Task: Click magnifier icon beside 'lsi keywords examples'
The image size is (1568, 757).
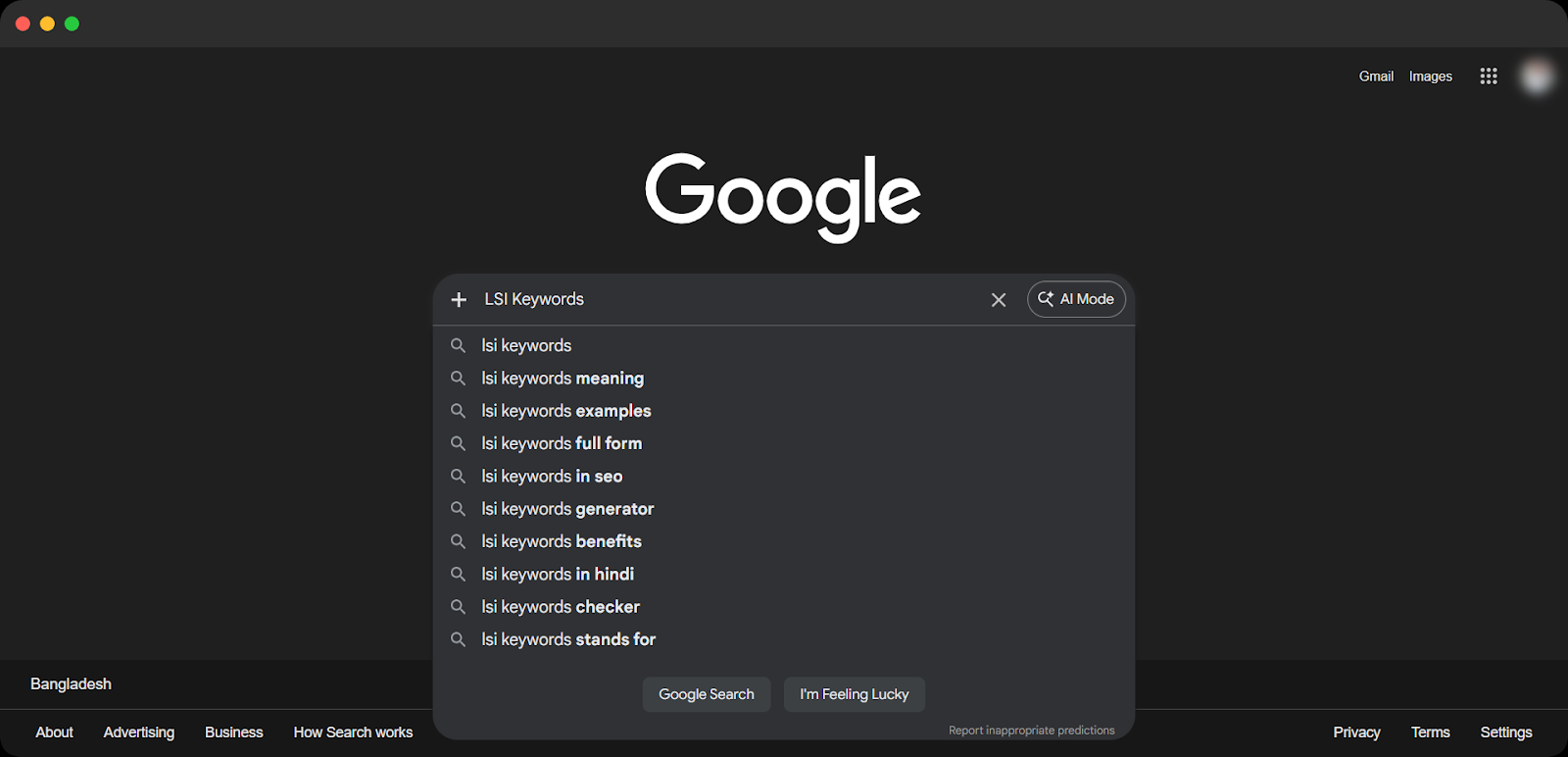Action: click(x=458, y=411)
